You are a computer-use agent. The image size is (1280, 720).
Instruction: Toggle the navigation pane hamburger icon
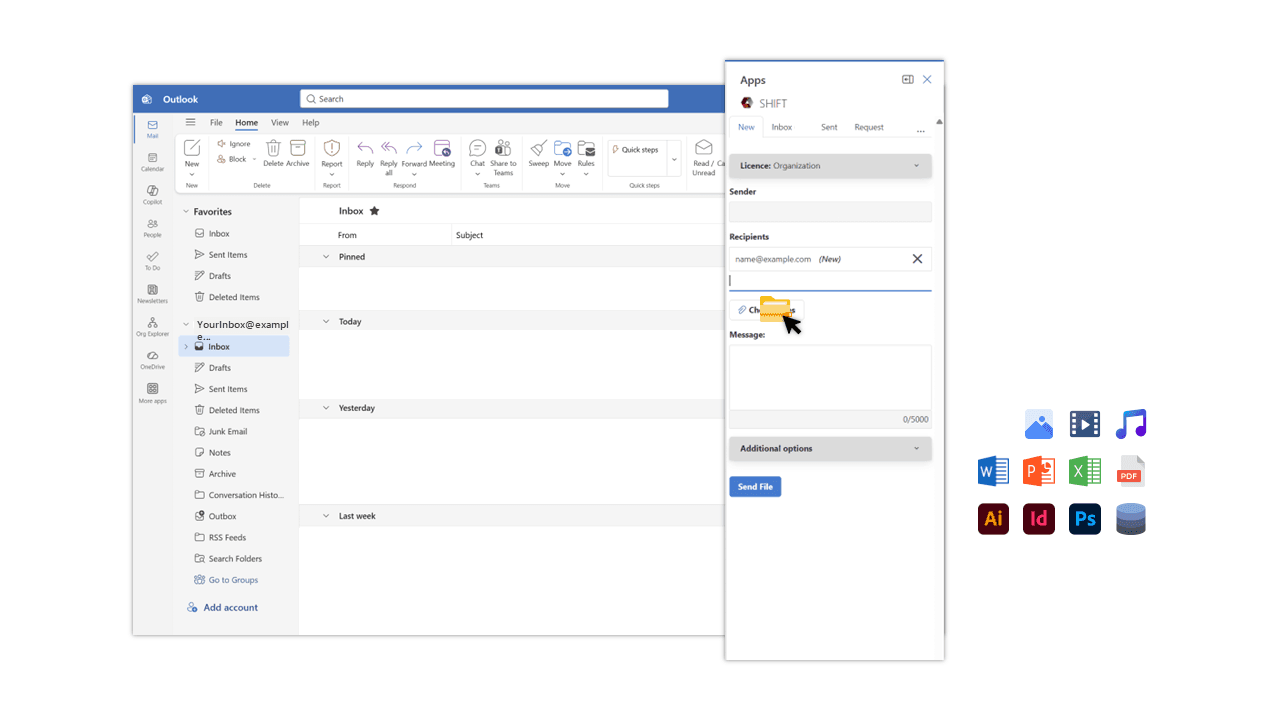tap(190, 122)
